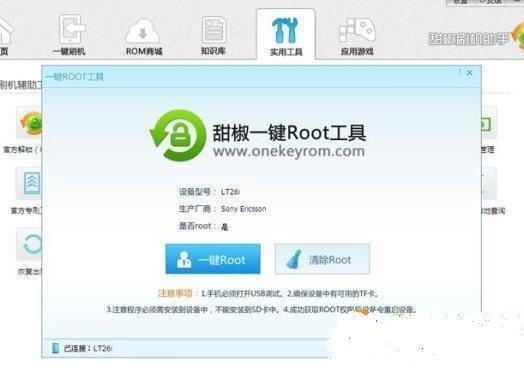Click the manufacturer value Sony Ericsson
Image resolution: width=524 pixels, height=372 pixels.
pos(244,209)
